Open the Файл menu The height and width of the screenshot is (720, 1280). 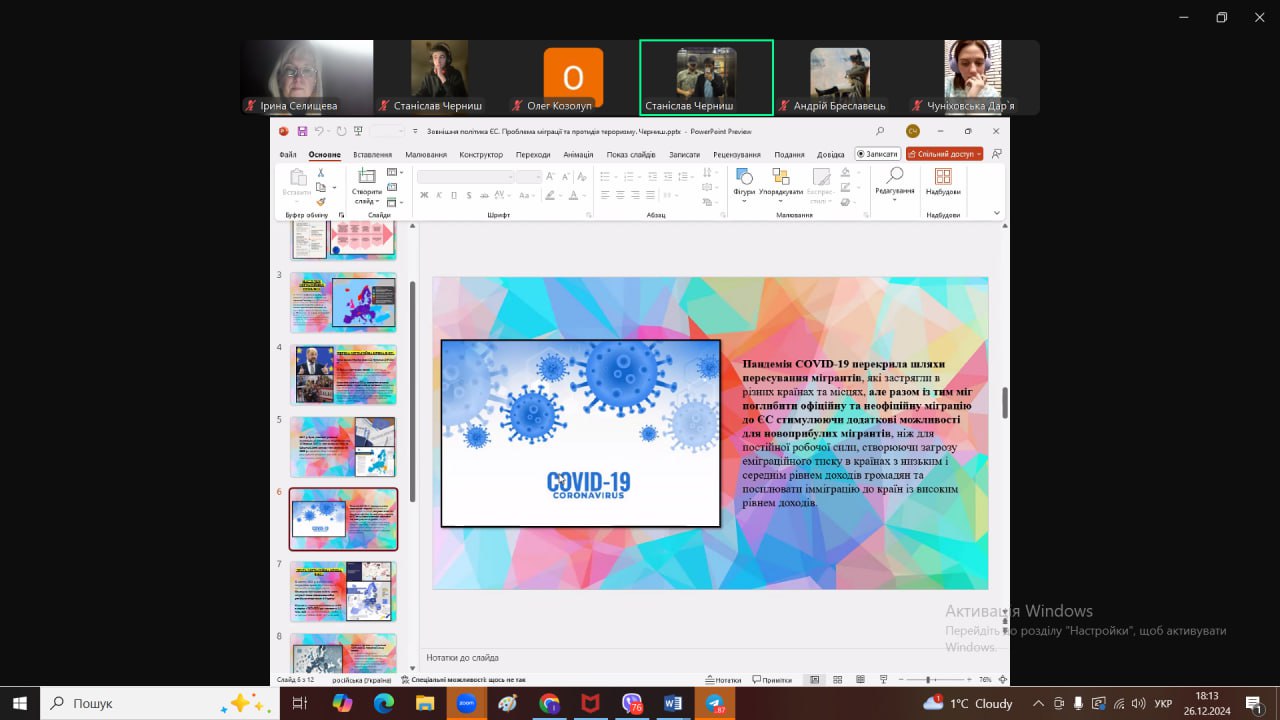[288, 155]
